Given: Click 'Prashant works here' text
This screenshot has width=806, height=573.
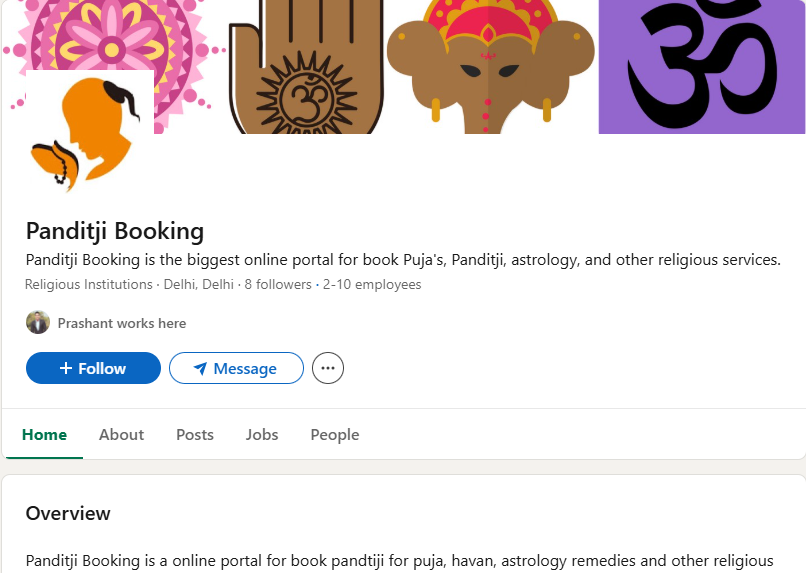Looking at the screenshot, I should coord(122,323).
